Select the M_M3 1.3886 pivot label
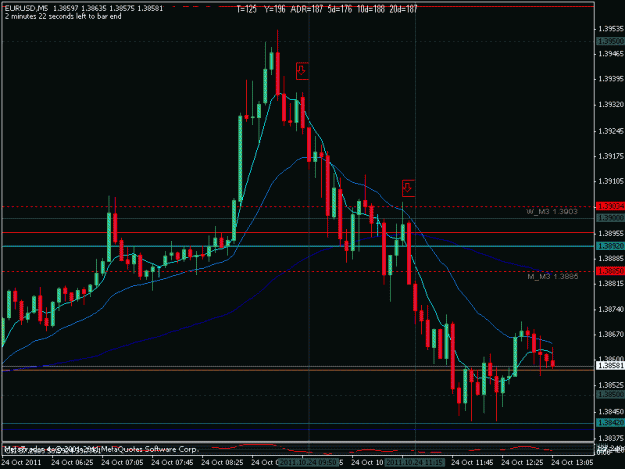The width and height of the screenshot is (625, 469). (x=552, y=276)
